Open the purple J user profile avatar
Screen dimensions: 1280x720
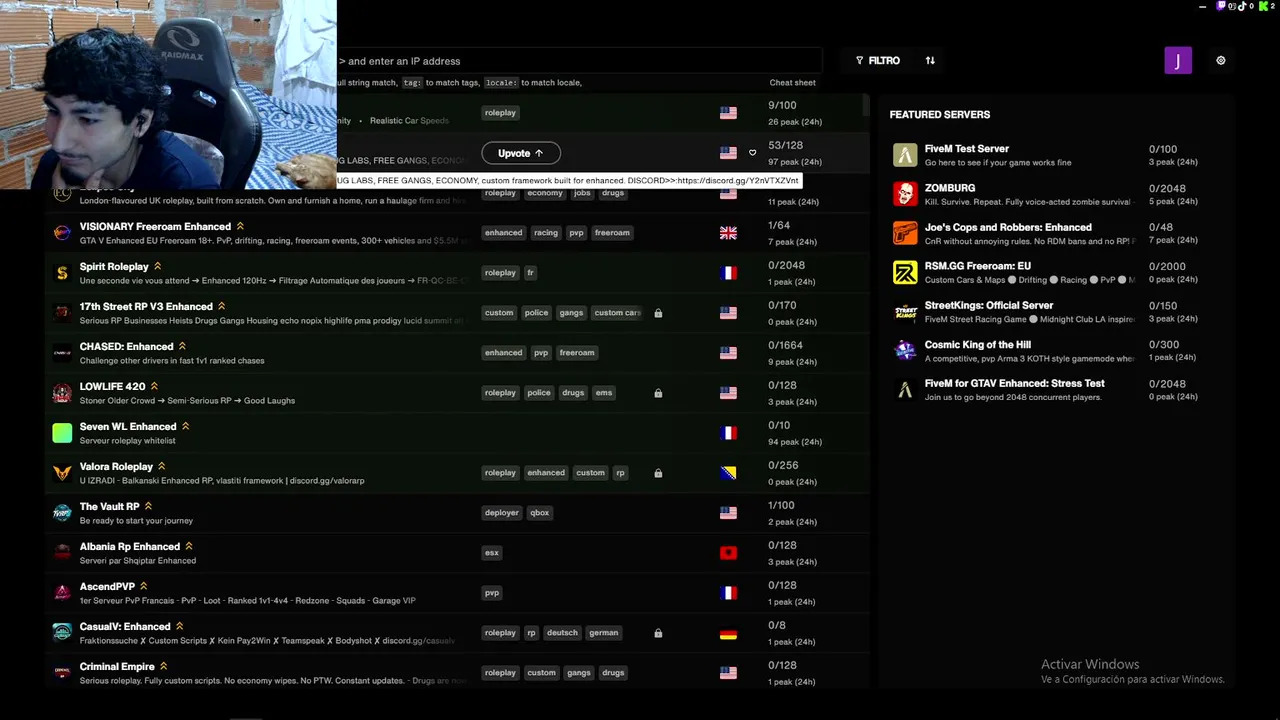pyautogui.click(x=1178, y=61)
